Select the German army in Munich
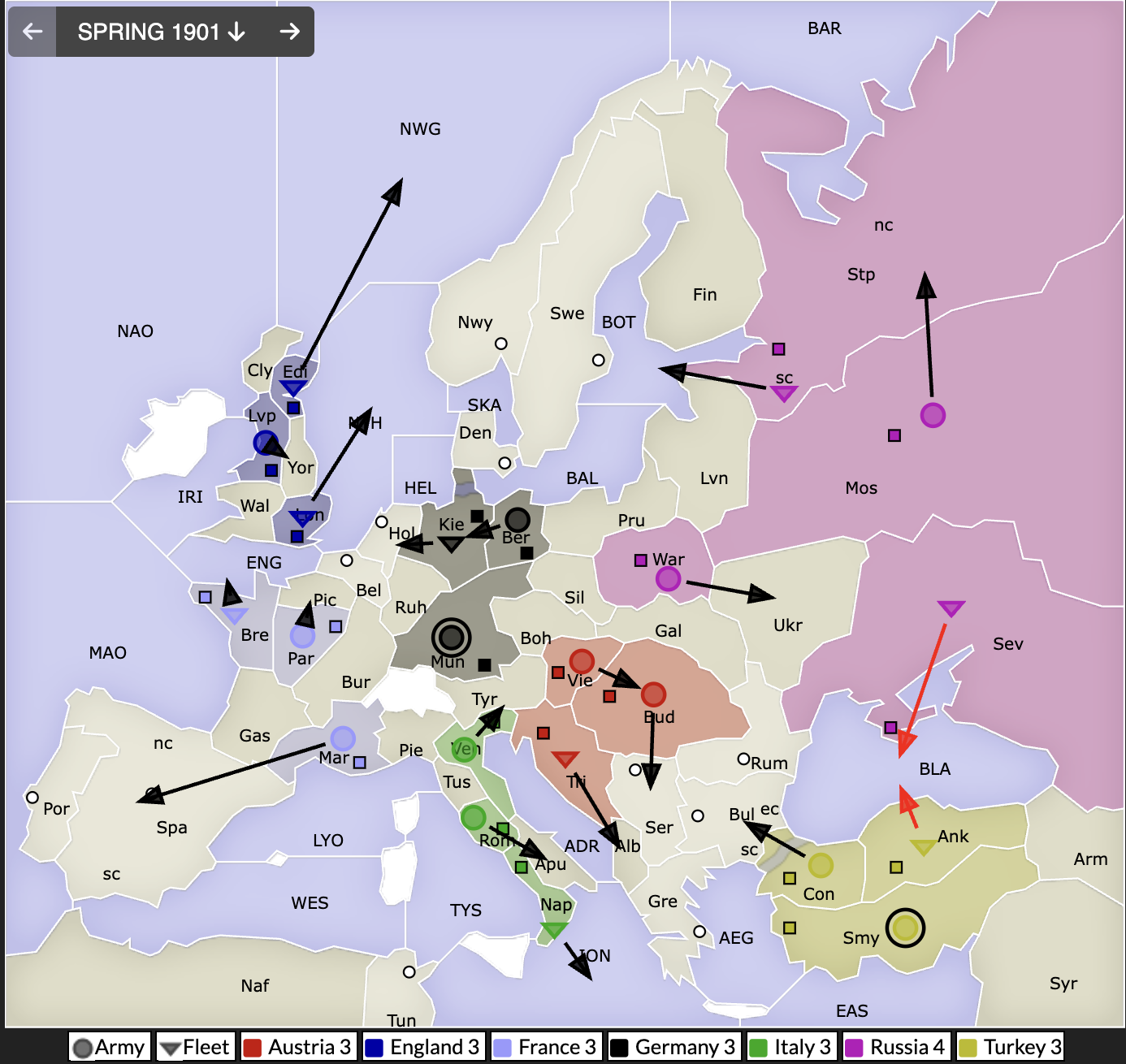Viewport: 1126px width, 1064px height. coord(452,638)
